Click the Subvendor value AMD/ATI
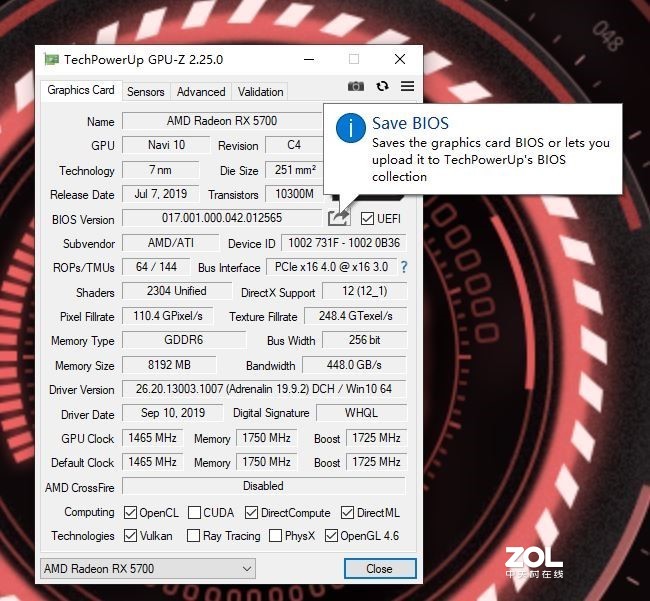 click(170, 242)
